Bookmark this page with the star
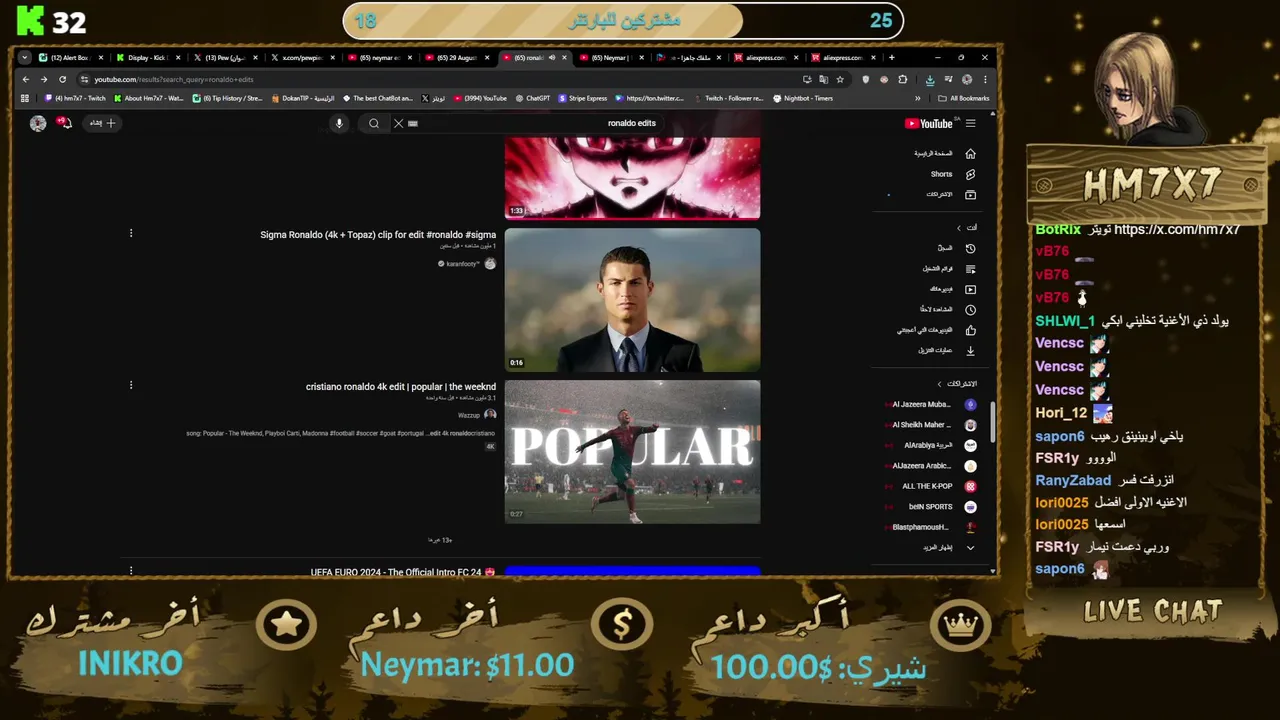The height and width of the screenshot is (720, 1280). [x=840, y=79]
